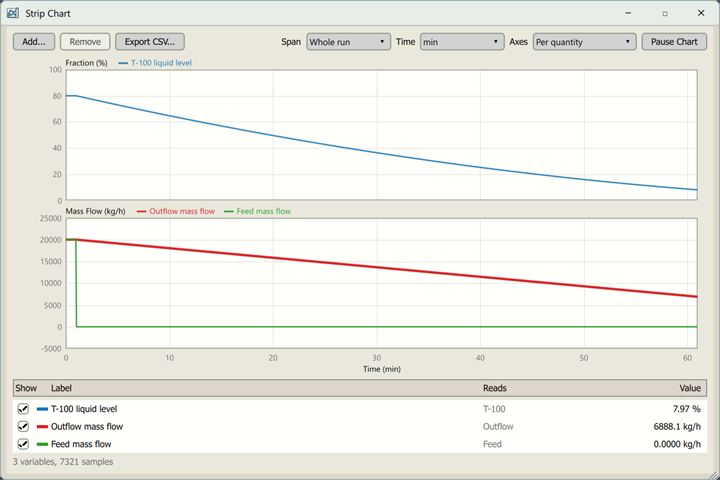Maximize the Strip Chart window
The image size is (720, 480).
[x=665, y=13]
